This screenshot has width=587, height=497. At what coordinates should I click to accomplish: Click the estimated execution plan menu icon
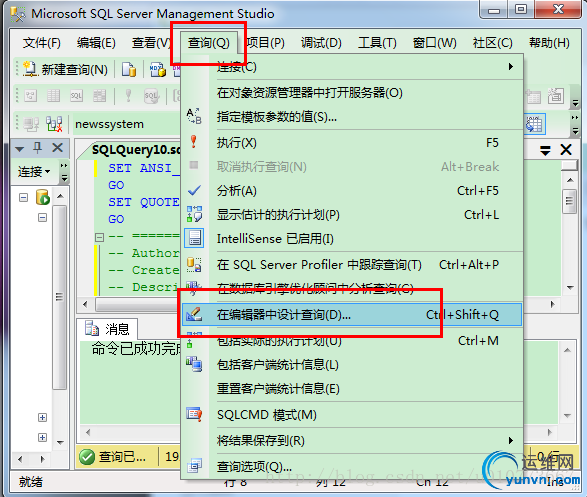click(194, 214)
